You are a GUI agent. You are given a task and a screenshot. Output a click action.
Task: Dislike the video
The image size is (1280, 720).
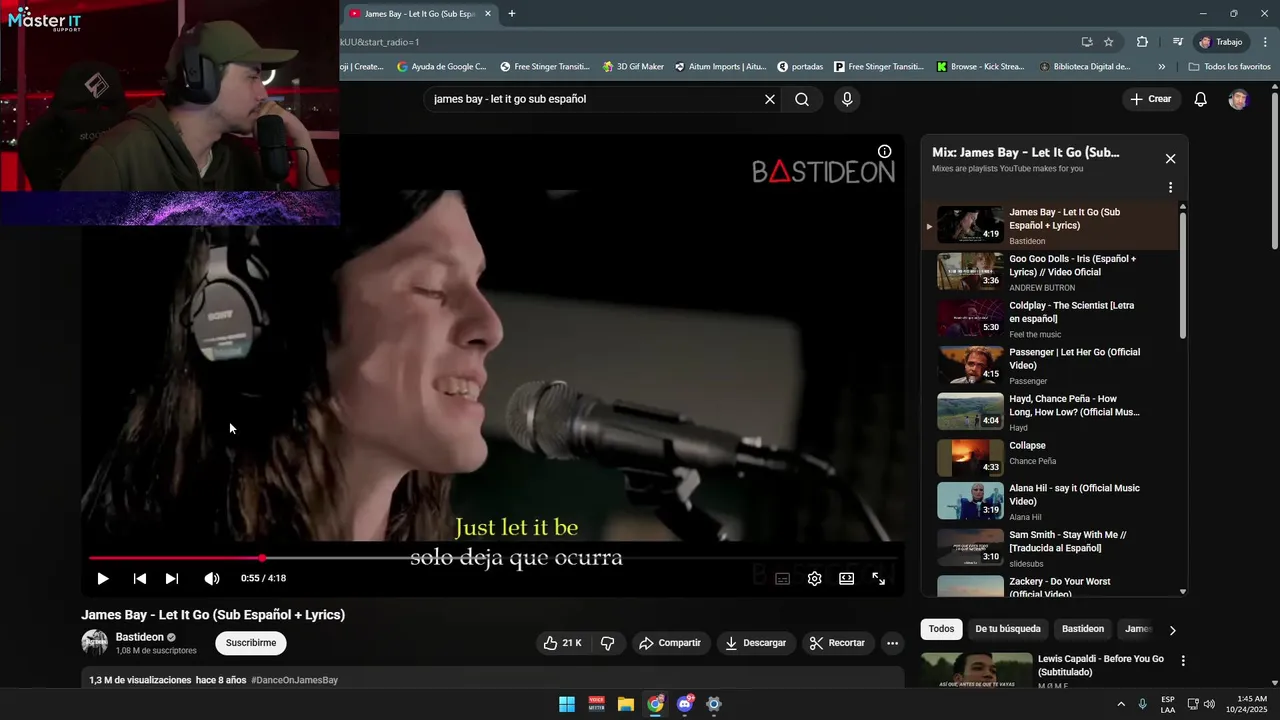point(607,643)
